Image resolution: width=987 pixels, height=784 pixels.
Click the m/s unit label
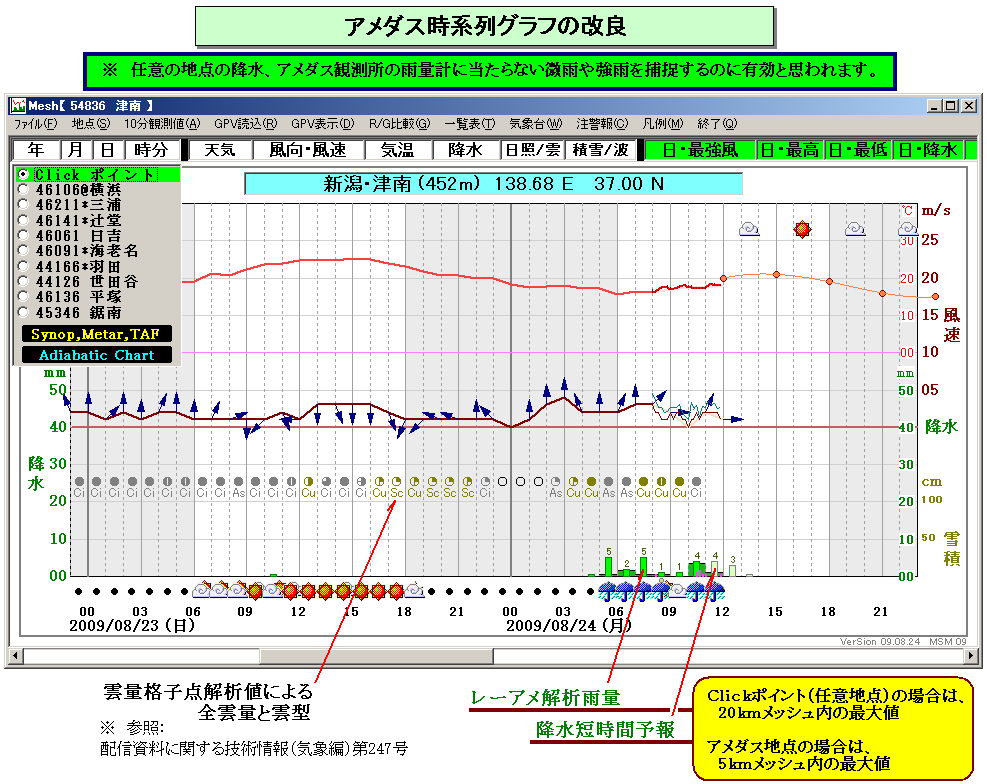[936, 210]
